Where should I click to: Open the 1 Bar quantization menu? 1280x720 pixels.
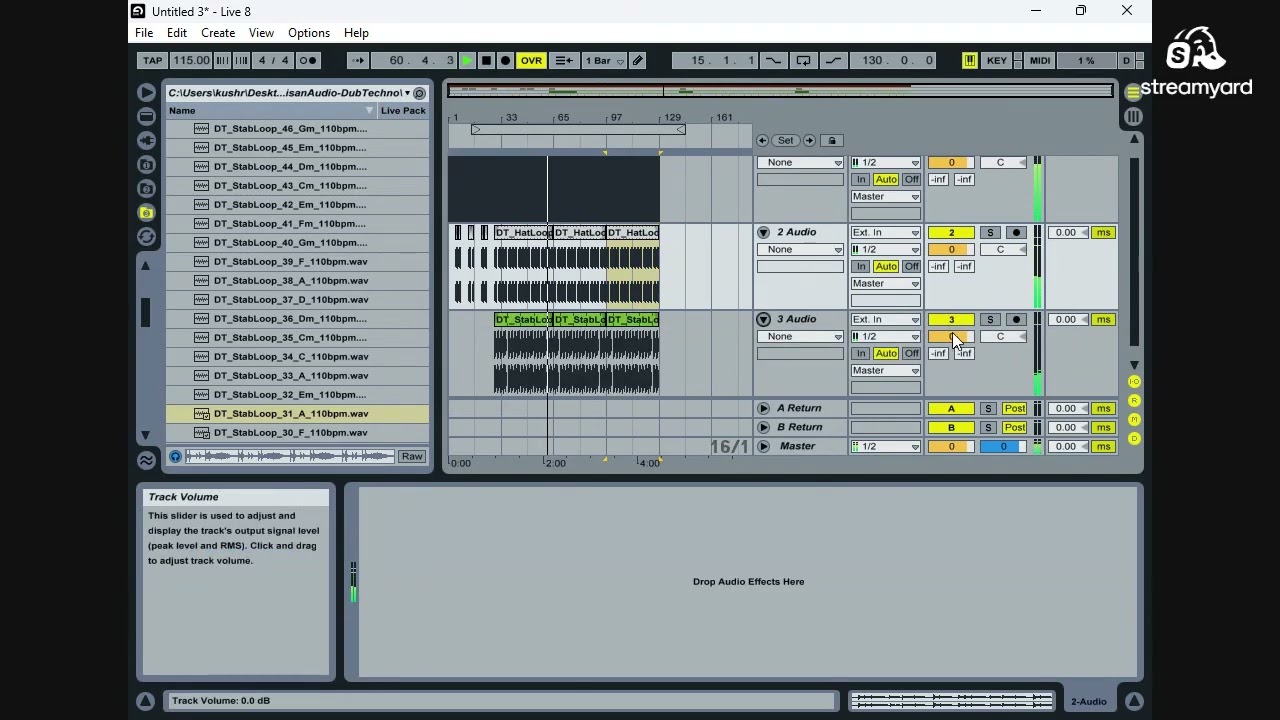point(604,61)
